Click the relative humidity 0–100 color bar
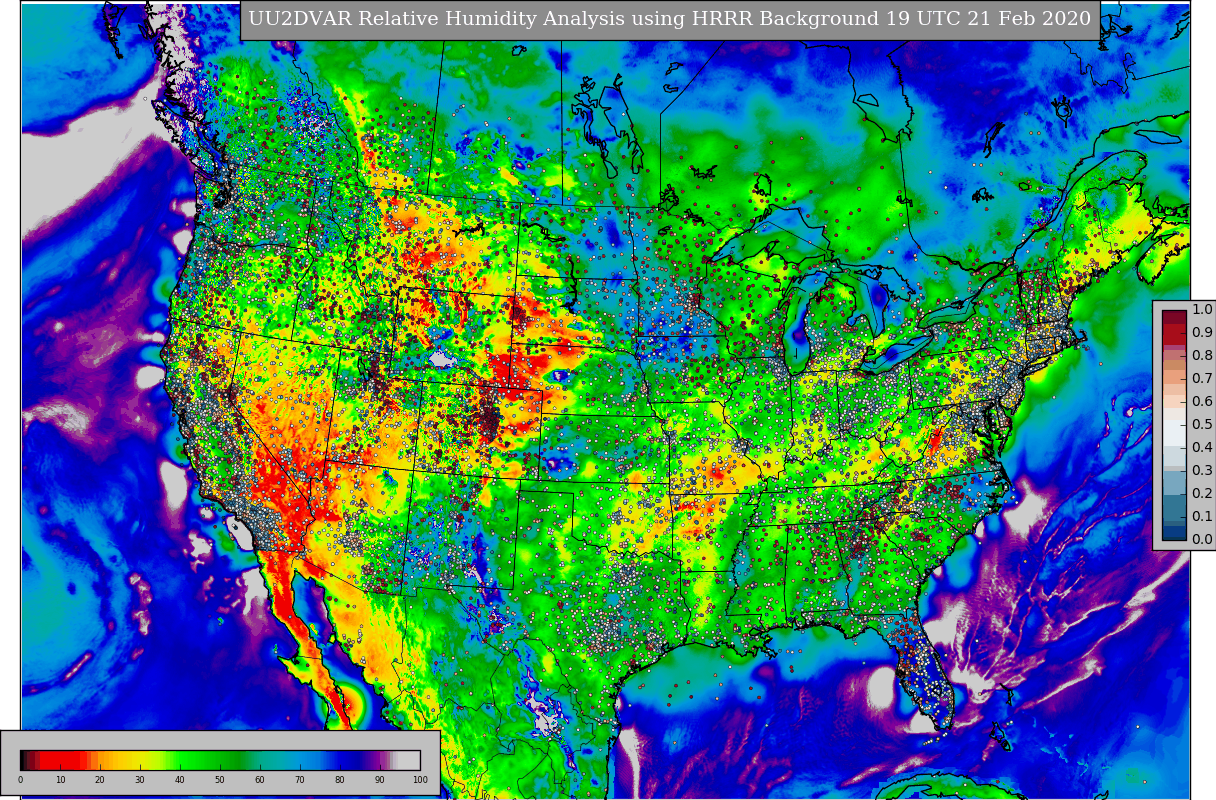 220,759
